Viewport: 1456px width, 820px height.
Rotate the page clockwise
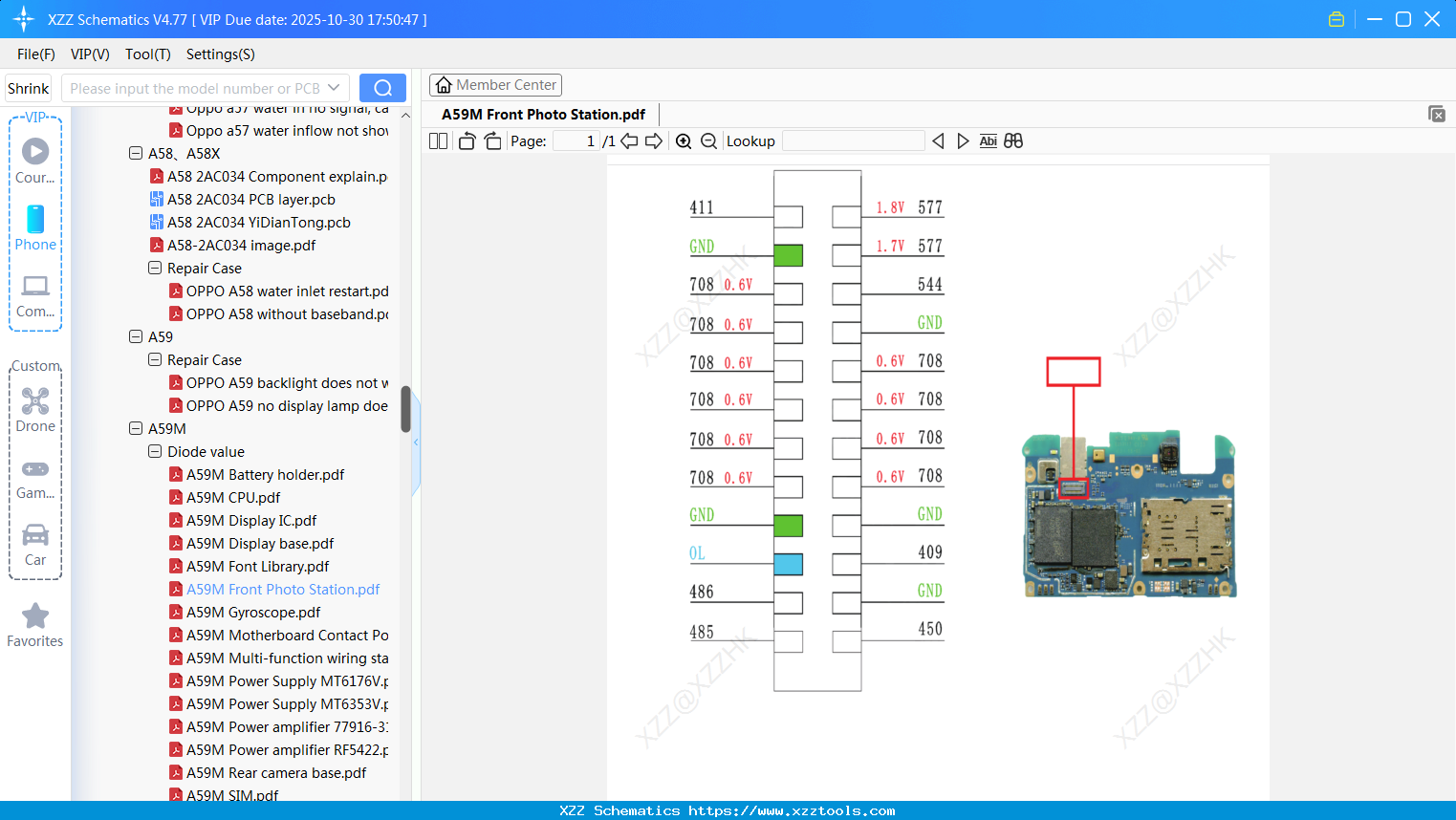point(493,141)
